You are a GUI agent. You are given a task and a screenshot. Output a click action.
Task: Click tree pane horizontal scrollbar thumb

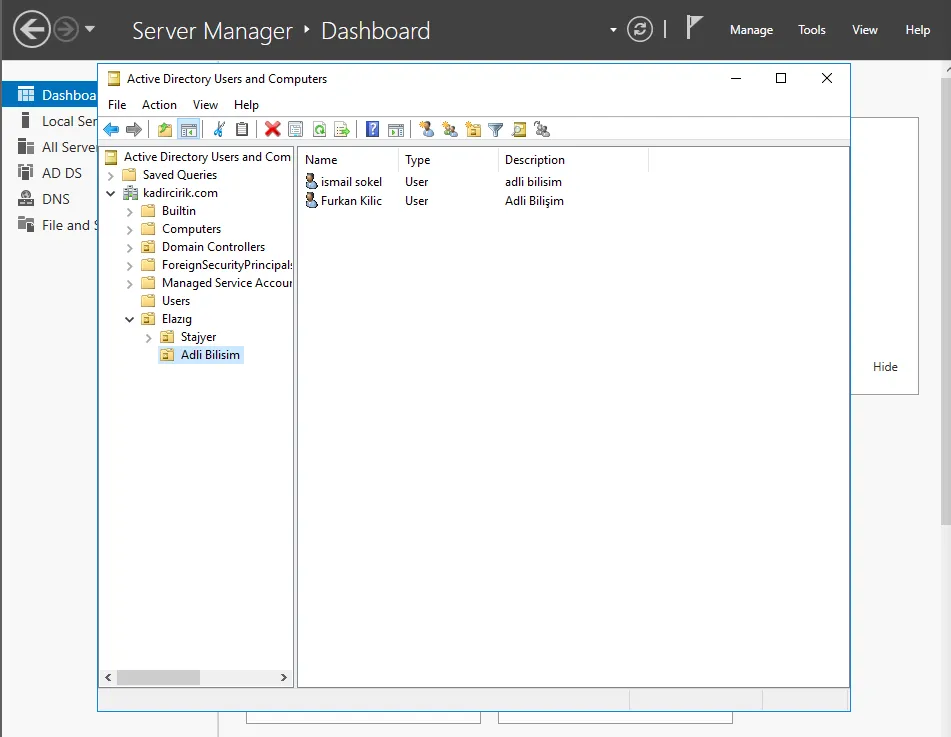coord(158,677)
